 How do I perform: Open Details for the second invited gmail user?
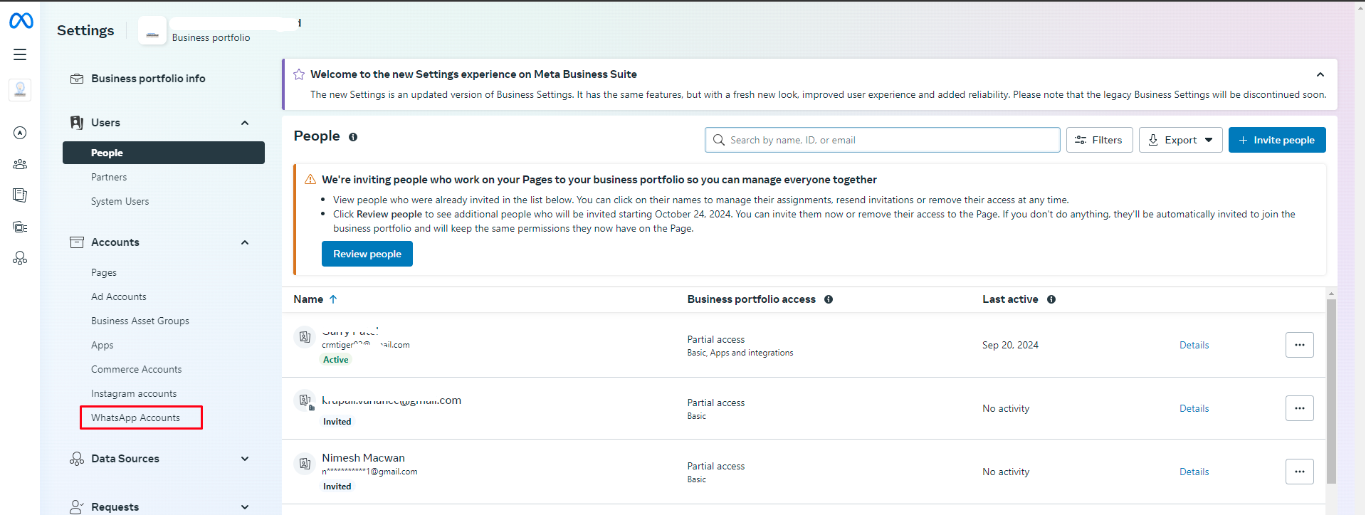[1194, 408]
